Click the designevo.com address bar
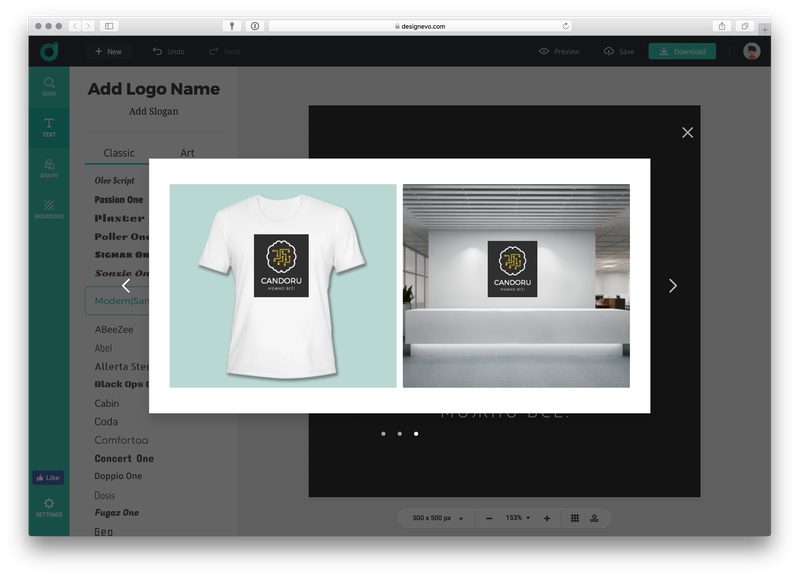Image resolution: width=800 pixels, height=577 pixels. click(x=419, y=26)
